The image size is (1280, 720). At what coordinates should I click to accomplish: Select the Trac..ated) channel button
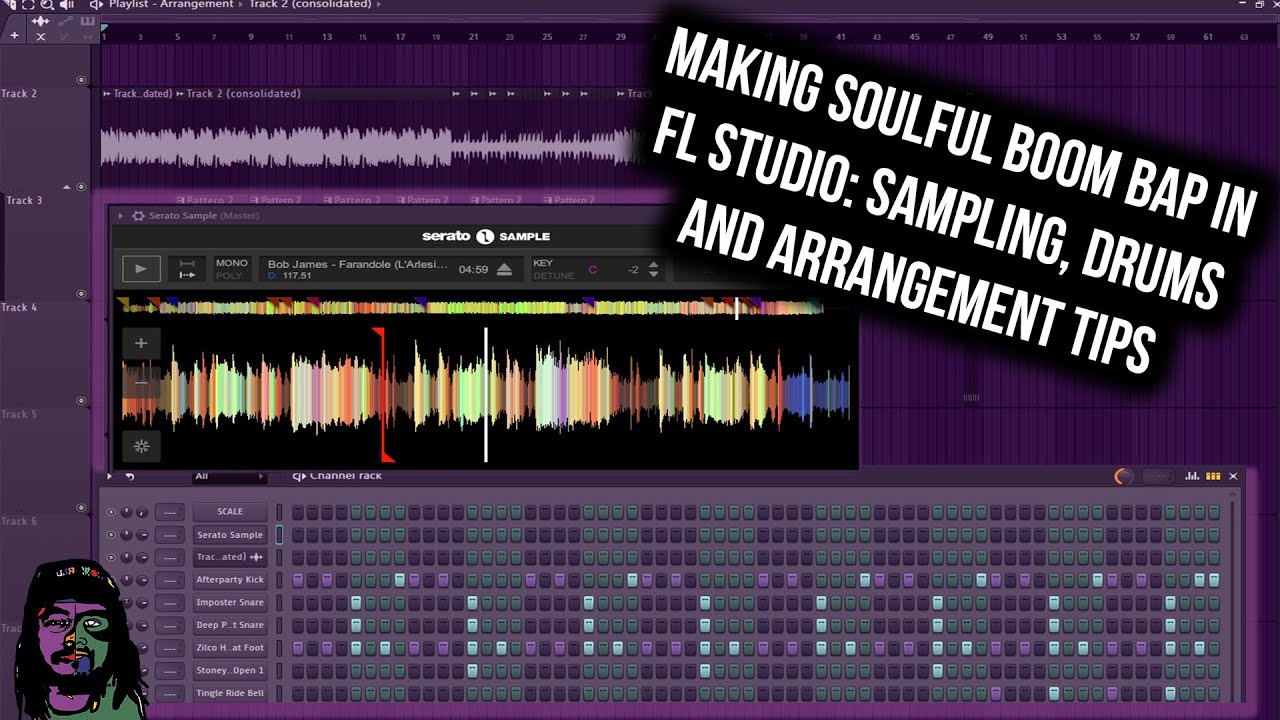click(230, 557)
